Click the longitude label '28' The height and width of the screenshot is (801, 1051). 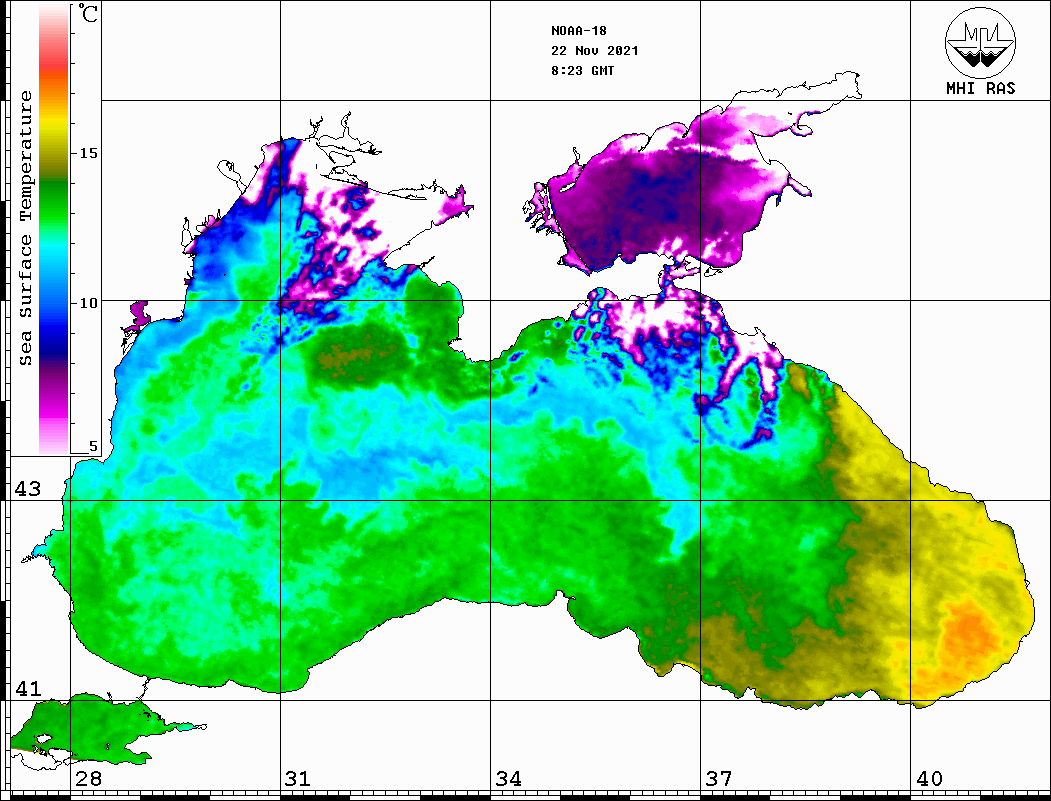(88, 779)
